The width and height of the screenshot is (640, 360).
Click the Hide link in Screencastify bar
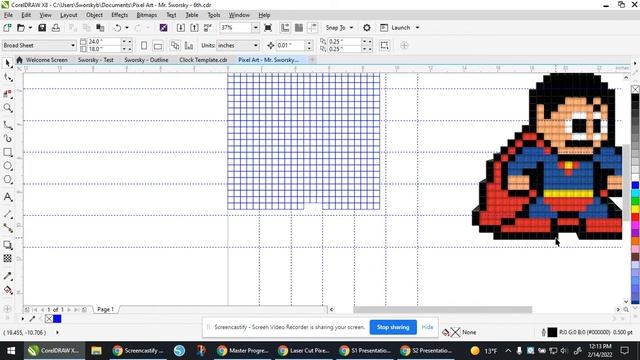[x=427, y=327]
